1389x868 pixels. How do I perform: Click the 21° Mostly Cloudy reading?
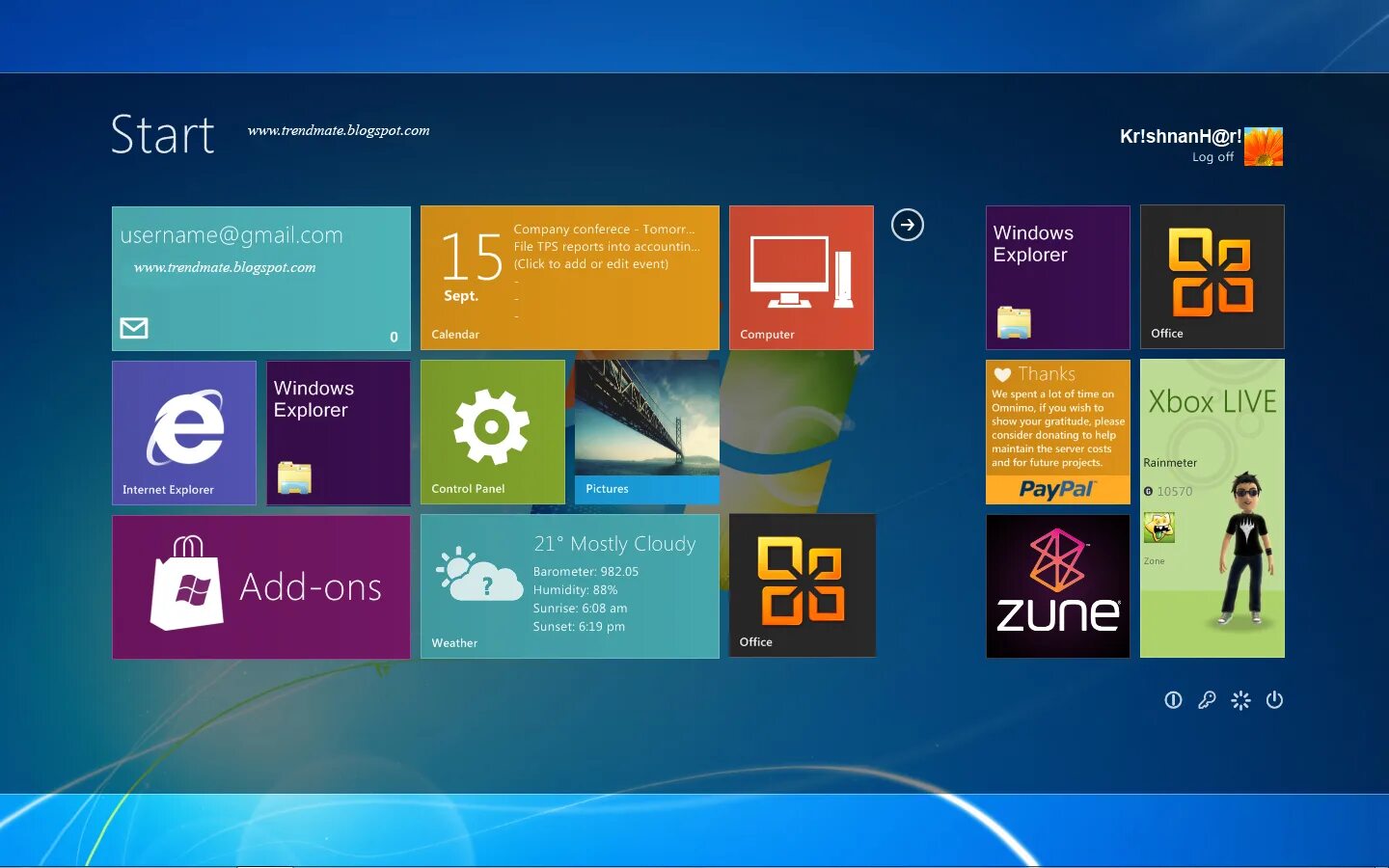(614, 544)
